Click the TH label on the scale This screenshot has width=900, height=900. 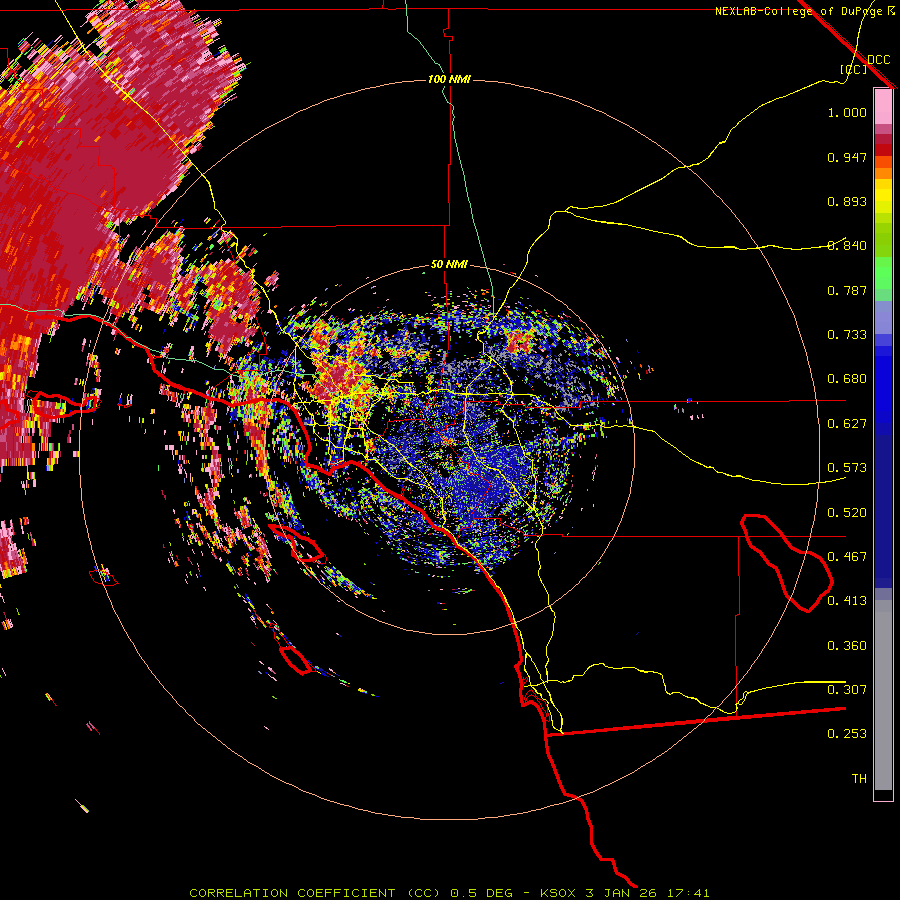click(x=859, y=779)
